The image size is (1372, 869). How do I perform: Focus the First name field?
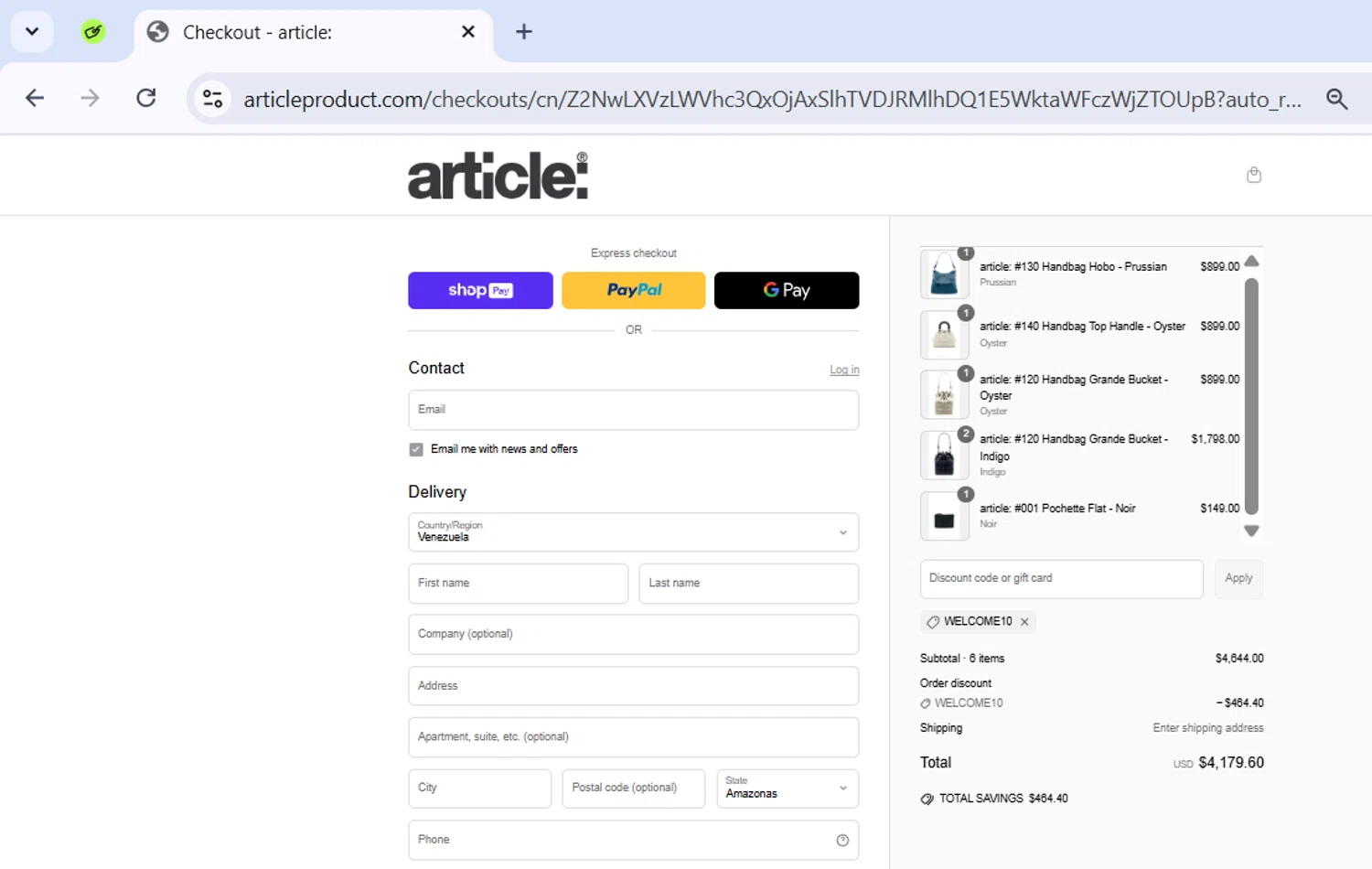click(x=518, y=584)
